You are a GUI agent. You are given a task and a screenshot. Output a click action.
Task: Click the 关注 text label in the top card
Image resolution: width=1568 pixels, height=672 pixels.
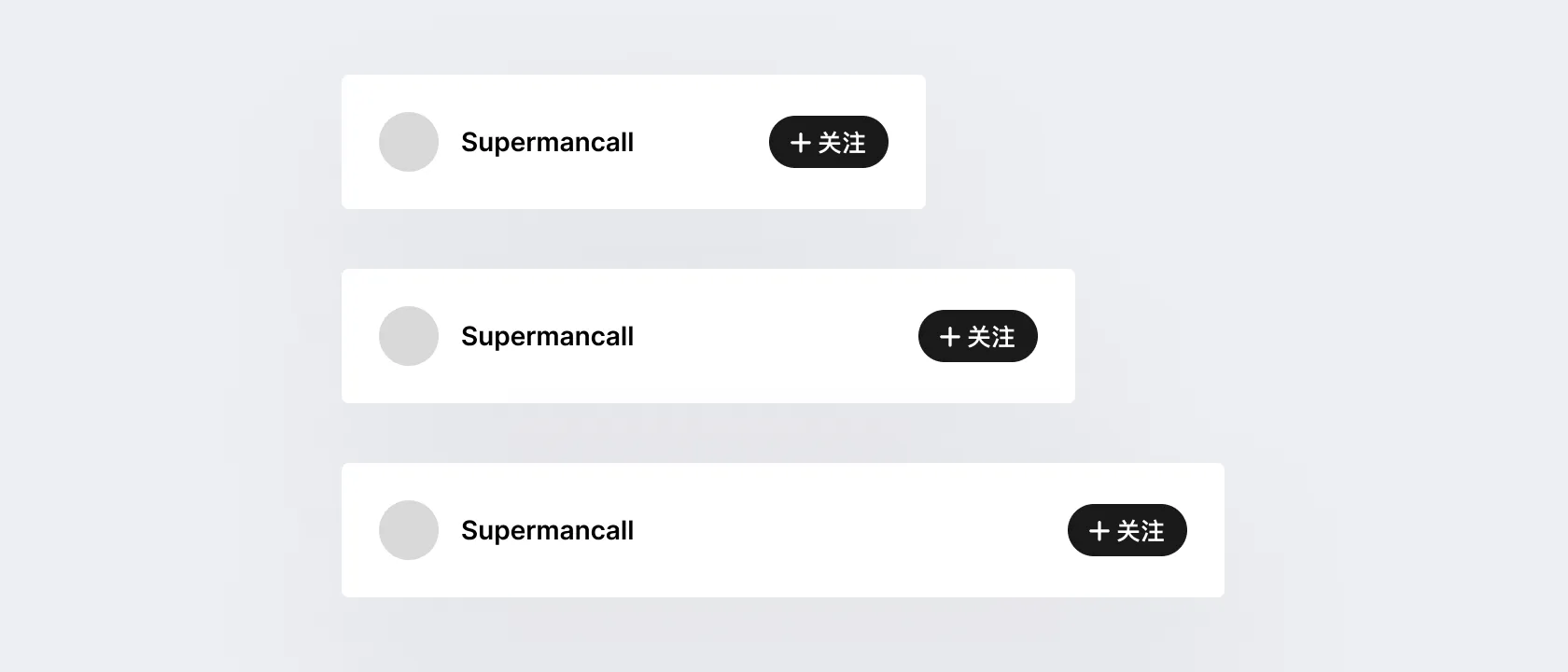click(842, 143)
